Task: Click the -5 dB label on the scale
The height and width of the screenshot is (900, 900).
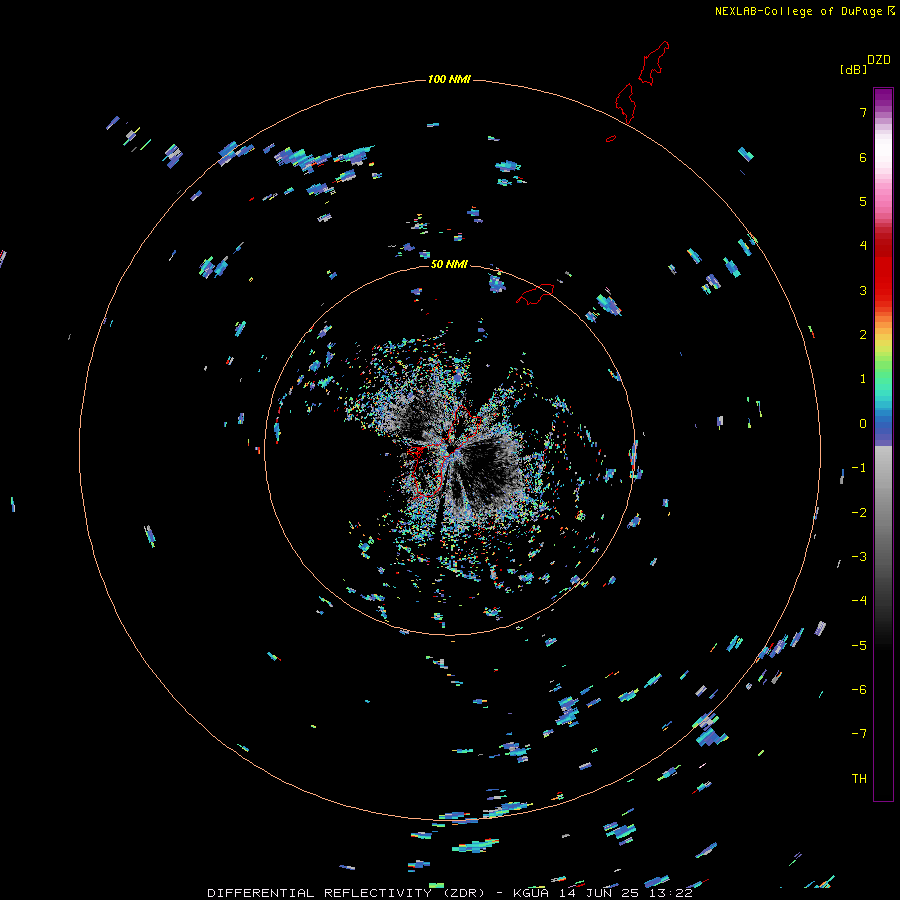Action: (x=859, y=646)
